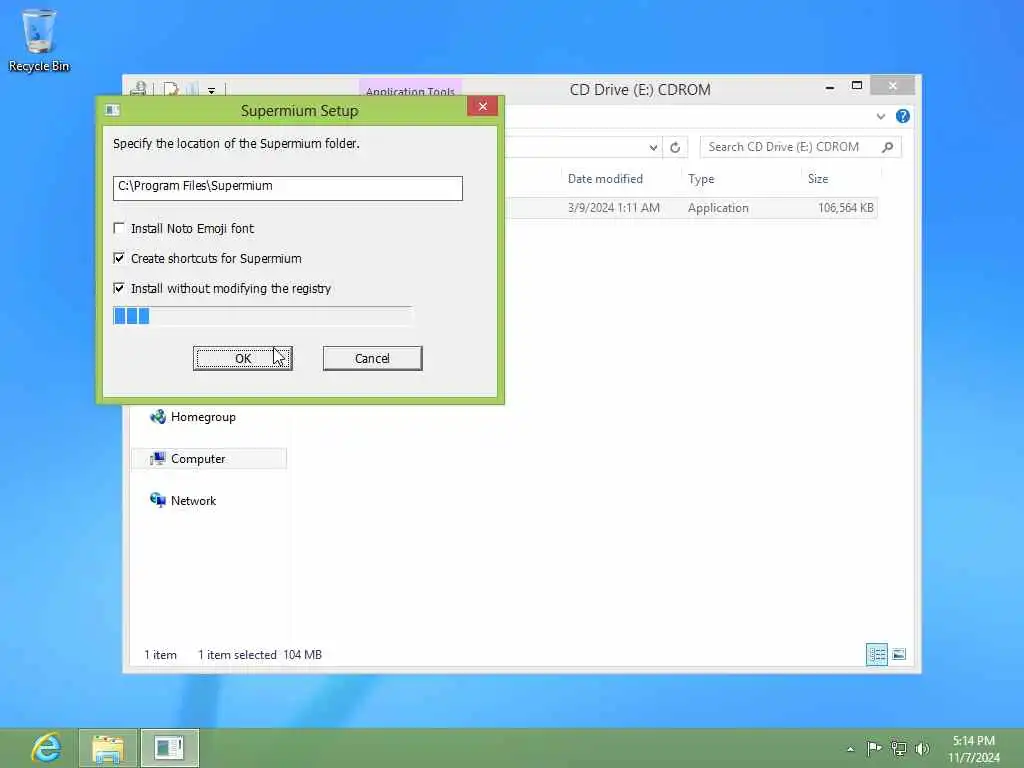Enable Install Noto Emoji font checkbox
1024x768 pixels.
(119, 229)
